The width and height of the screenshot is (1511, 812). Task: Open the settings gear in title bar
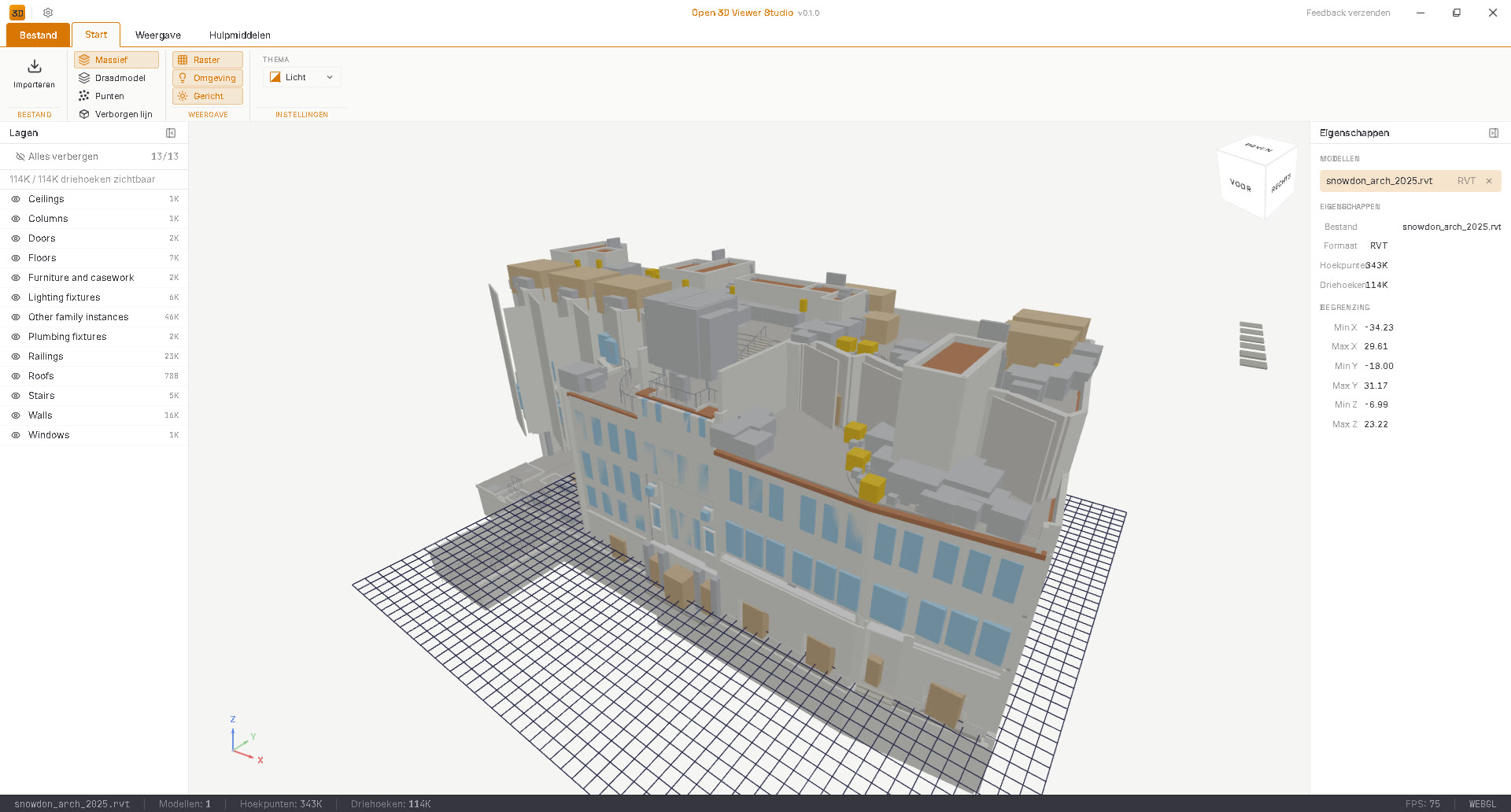point(48,13)
